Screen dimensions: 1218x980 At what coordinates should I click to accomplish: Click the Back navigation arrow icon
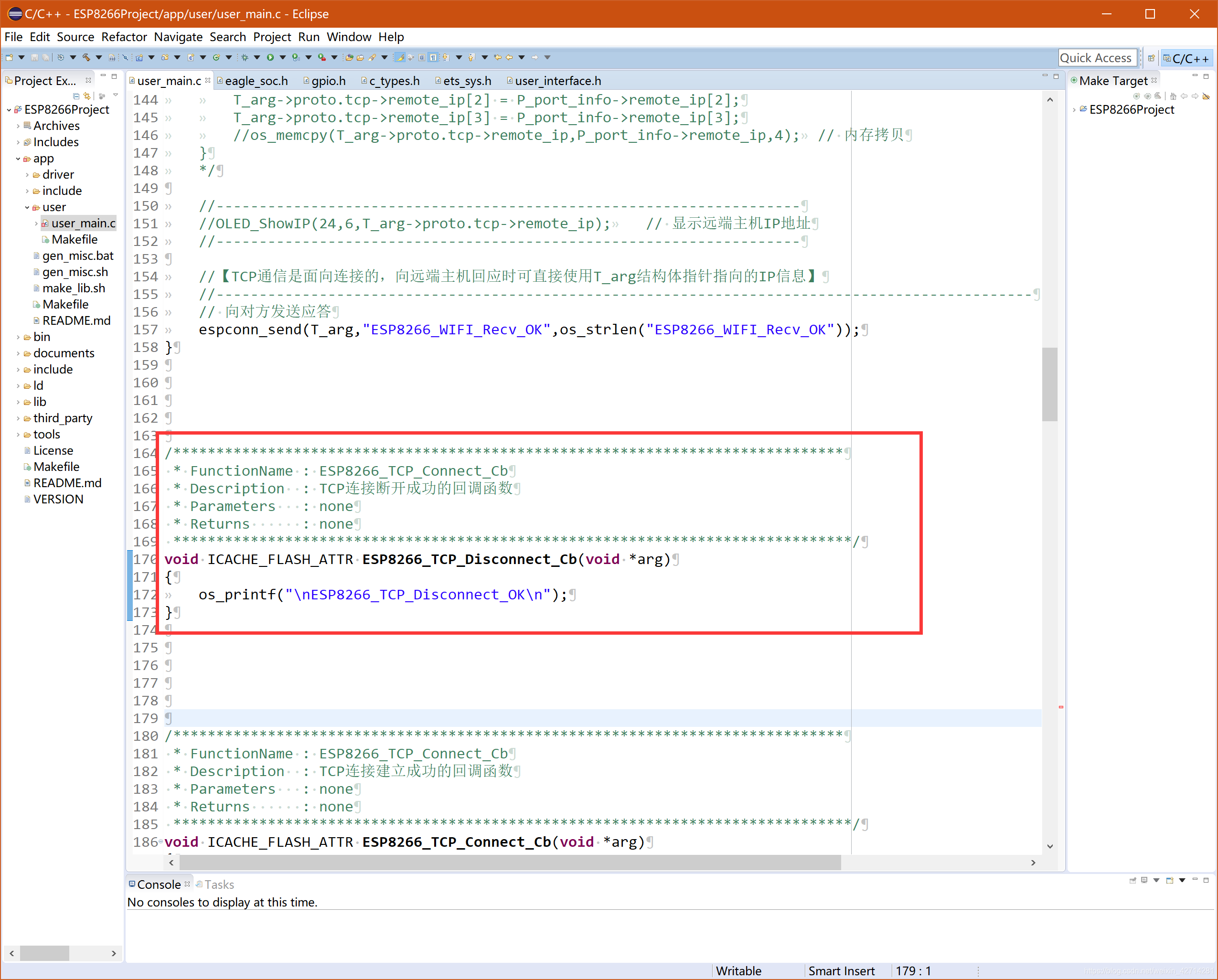tap(509, 58)
